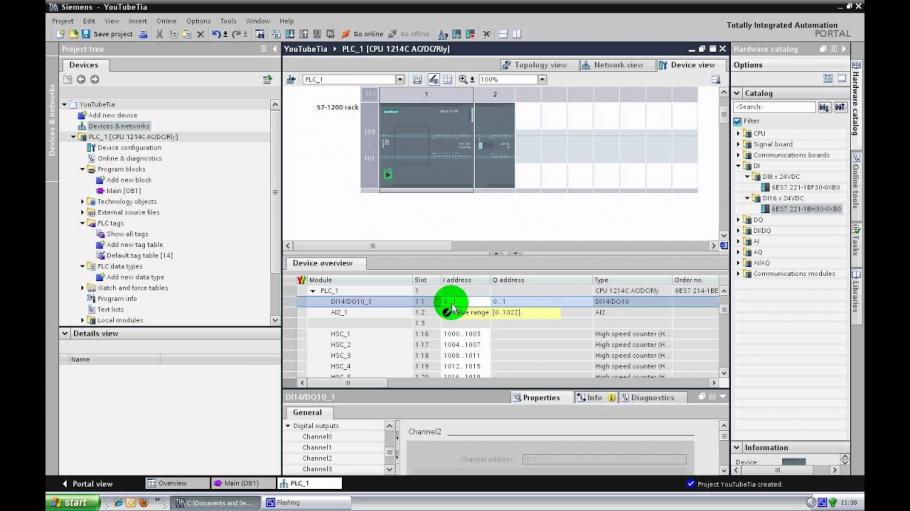
Task: Click the open project folder icon
Action: [74, 34]
